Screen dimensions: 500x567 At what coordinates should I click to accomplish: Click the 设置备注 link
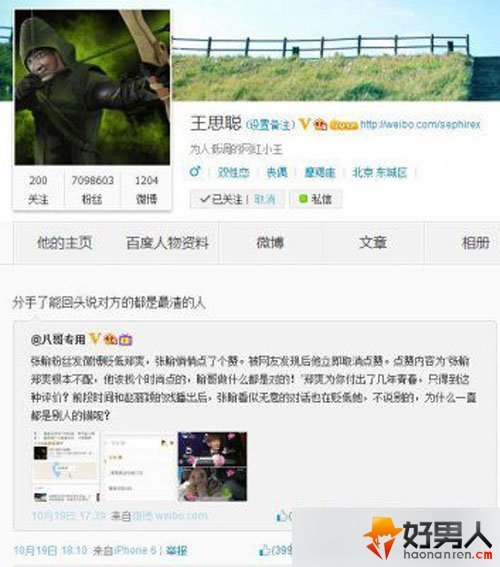(270, 125)
